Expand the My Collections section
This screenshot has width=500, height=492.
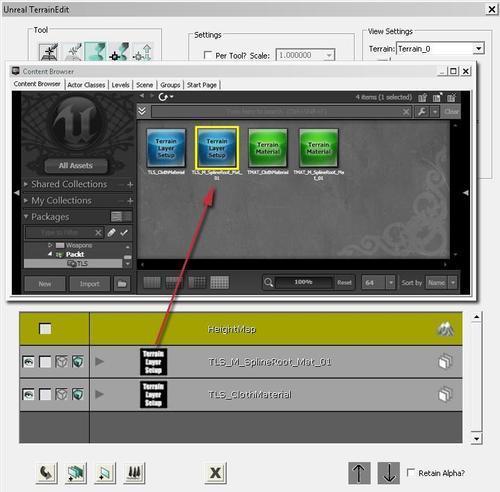[x=26, y=200]
